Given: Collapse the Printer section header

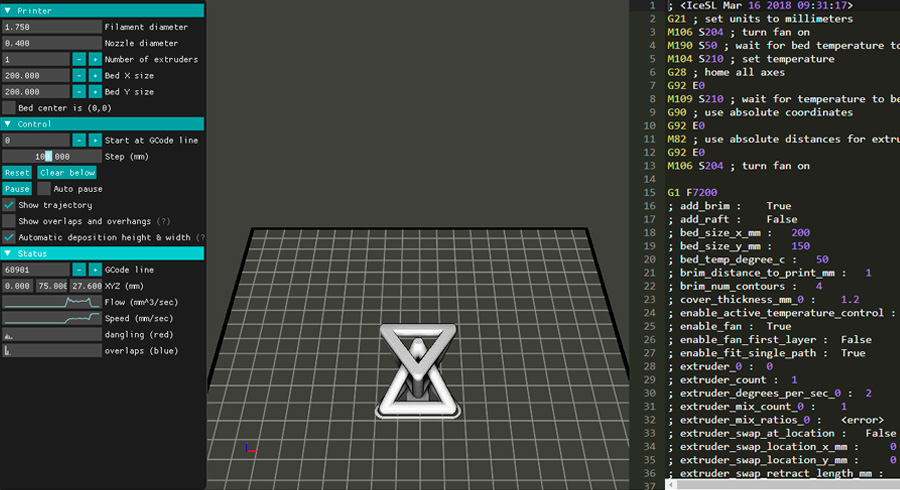Looking at the screenshot, I should point(102,10).
